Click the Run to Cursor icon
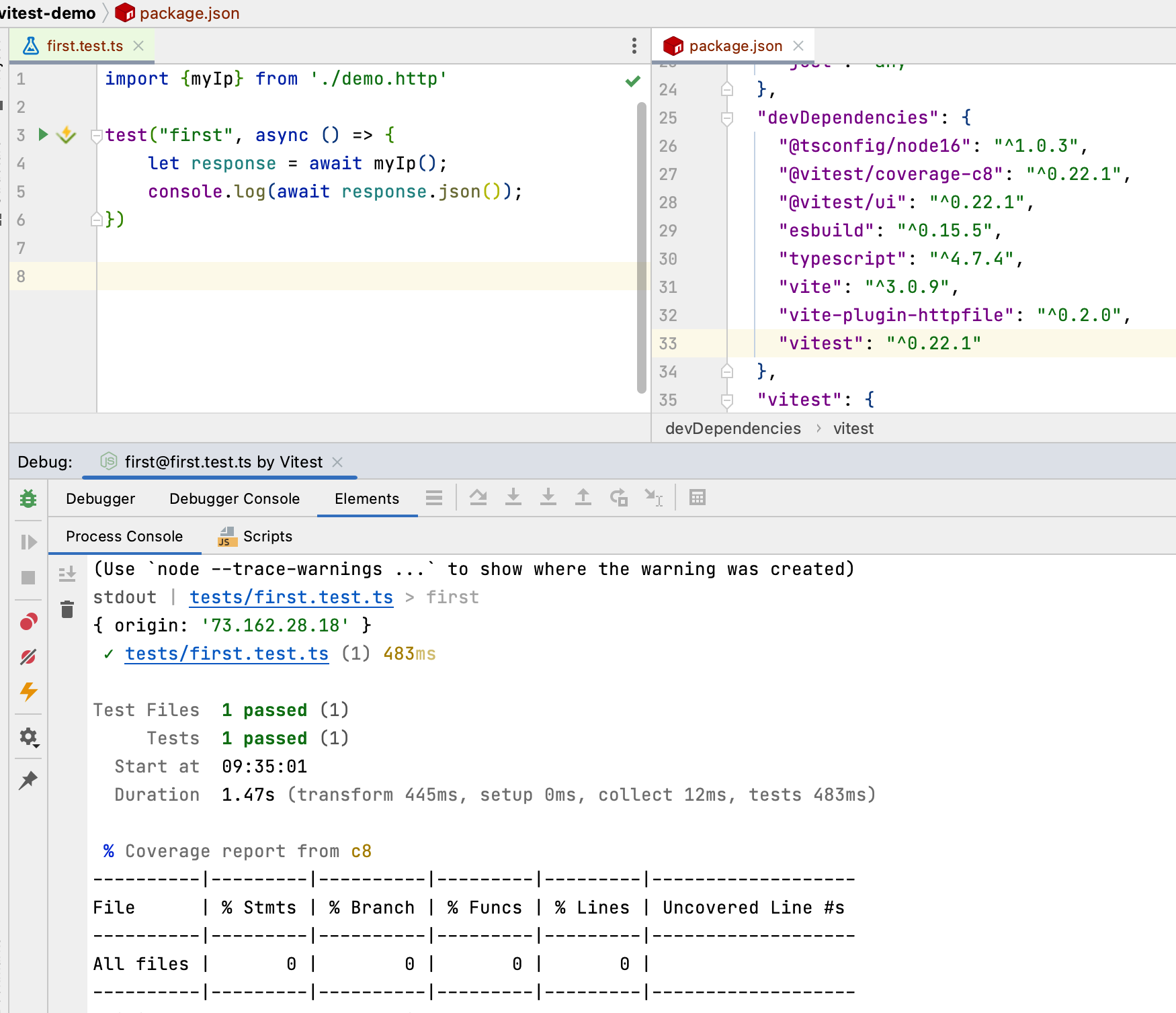The image size is (1176, 1013). click(654, 497)
